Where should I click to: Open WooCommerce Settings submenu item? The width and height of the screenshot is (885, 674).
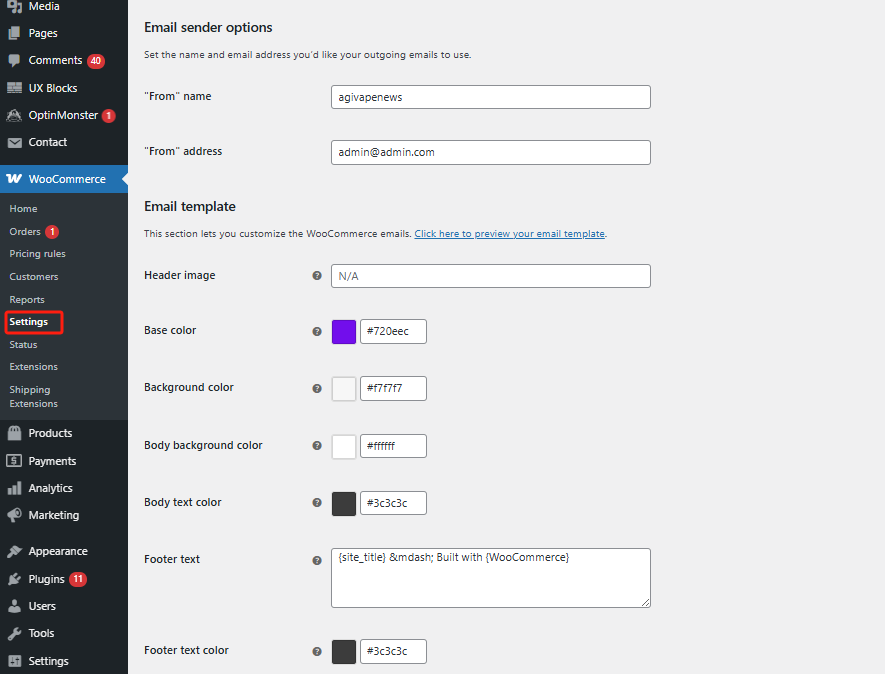coord(29,322)
